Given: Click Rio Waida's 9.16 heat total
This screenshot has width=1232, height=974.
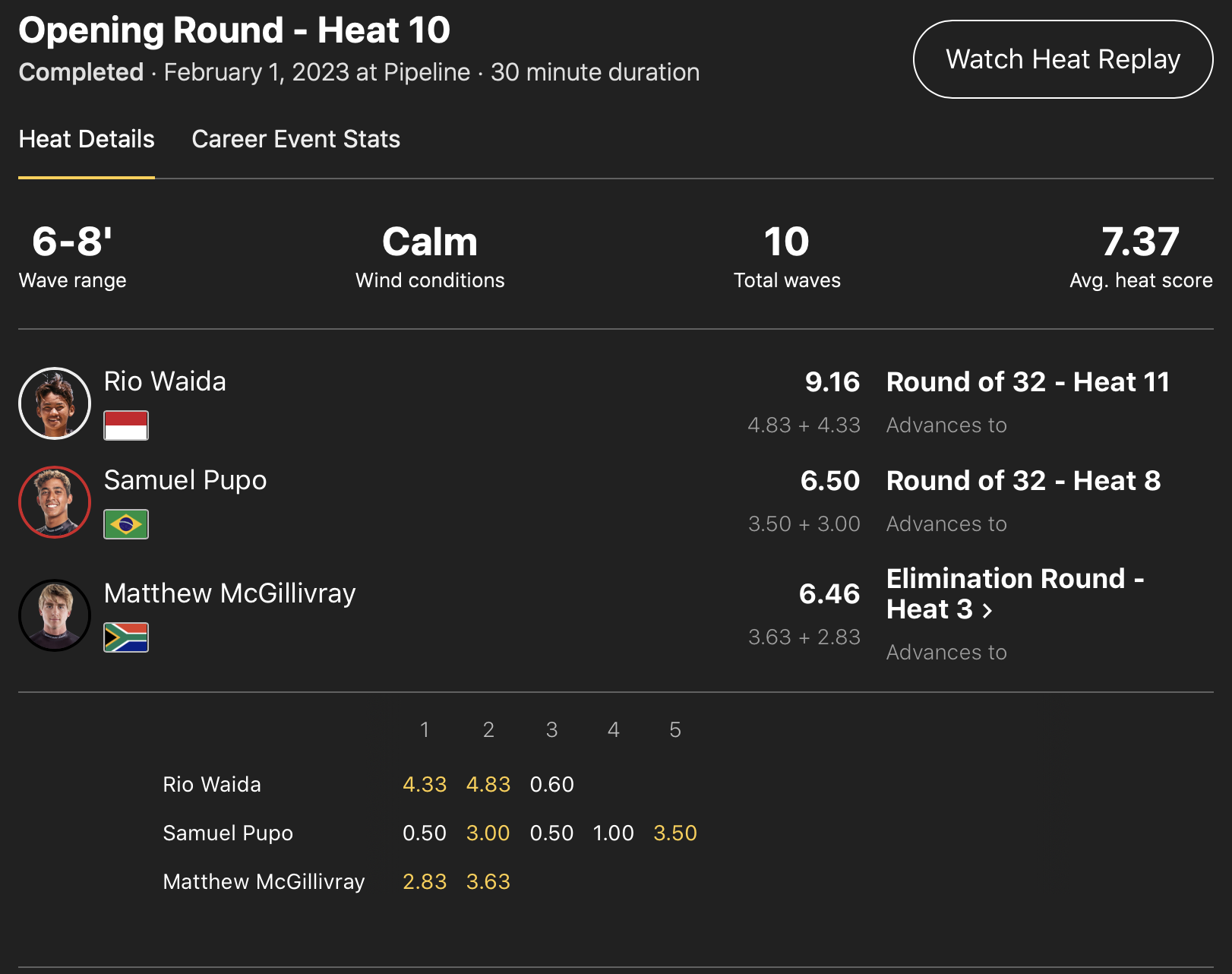Looking at the screenshot, I should coord(832,382).
